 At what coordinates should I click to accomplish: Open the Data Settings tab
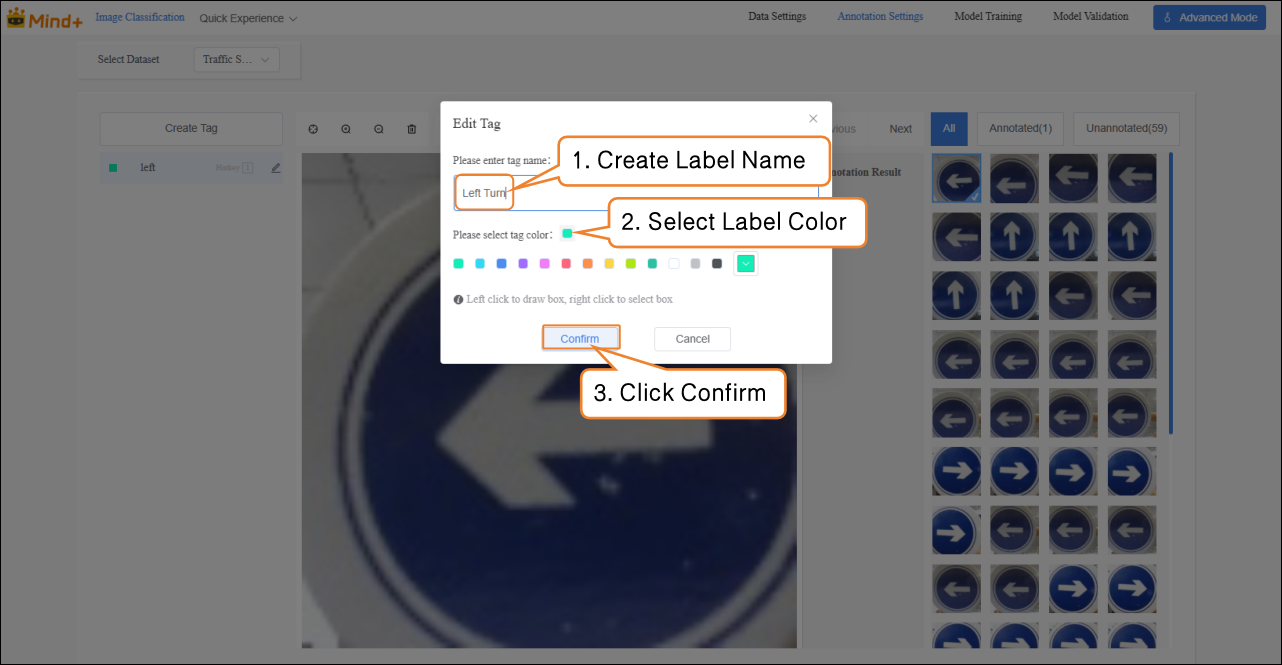coord(777,17)
